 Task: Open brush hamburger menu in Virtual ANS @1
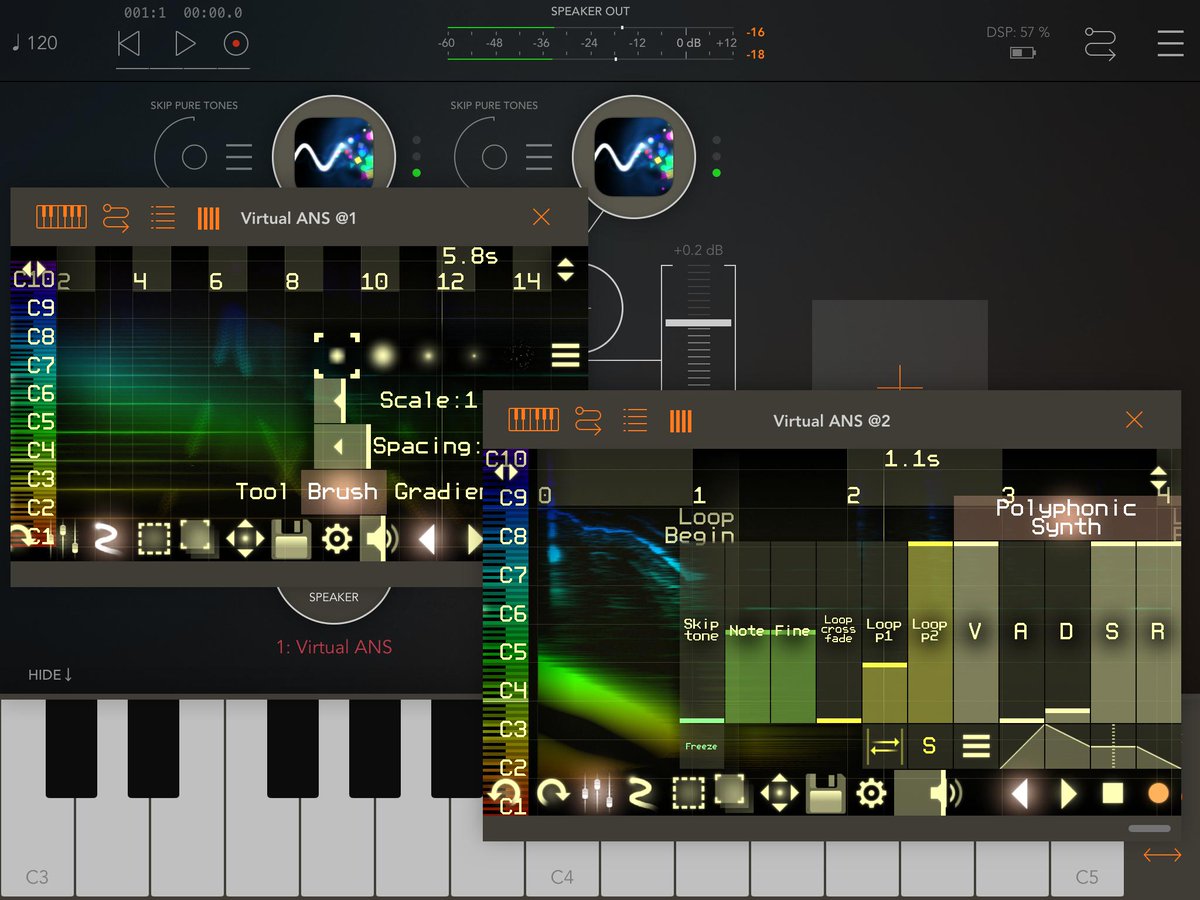[565, 355]
